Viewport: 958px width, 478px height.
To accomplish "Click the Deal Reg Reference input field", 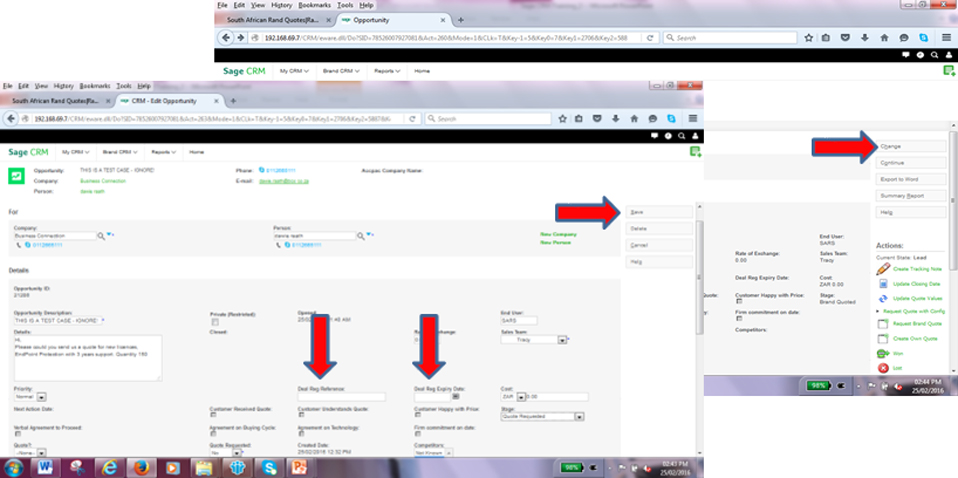I will [342, 397].
